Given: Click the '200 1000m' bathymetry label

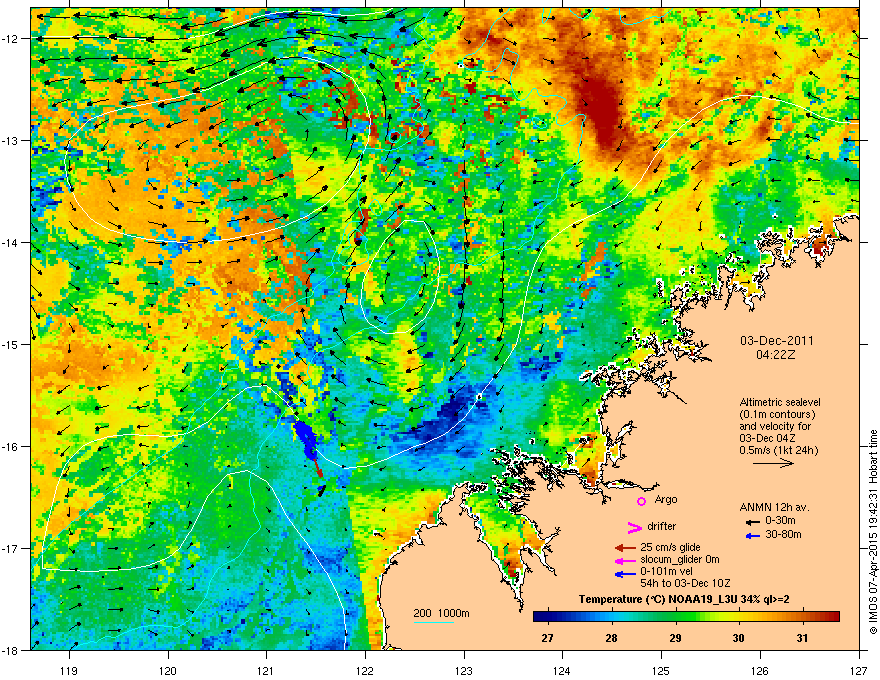Looking at the screenshot, I should [441, 613].
